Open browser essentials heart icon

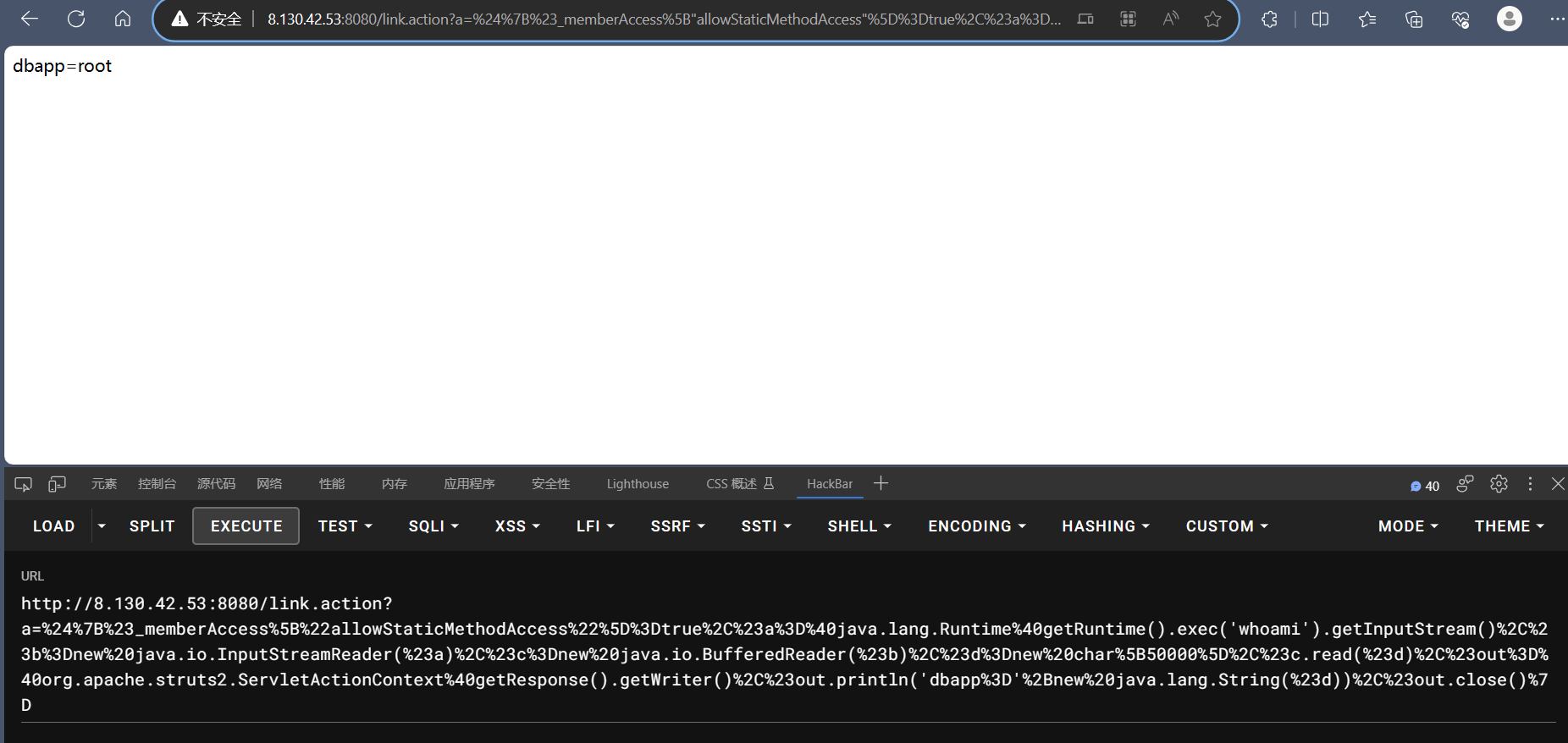(1460, 19)
